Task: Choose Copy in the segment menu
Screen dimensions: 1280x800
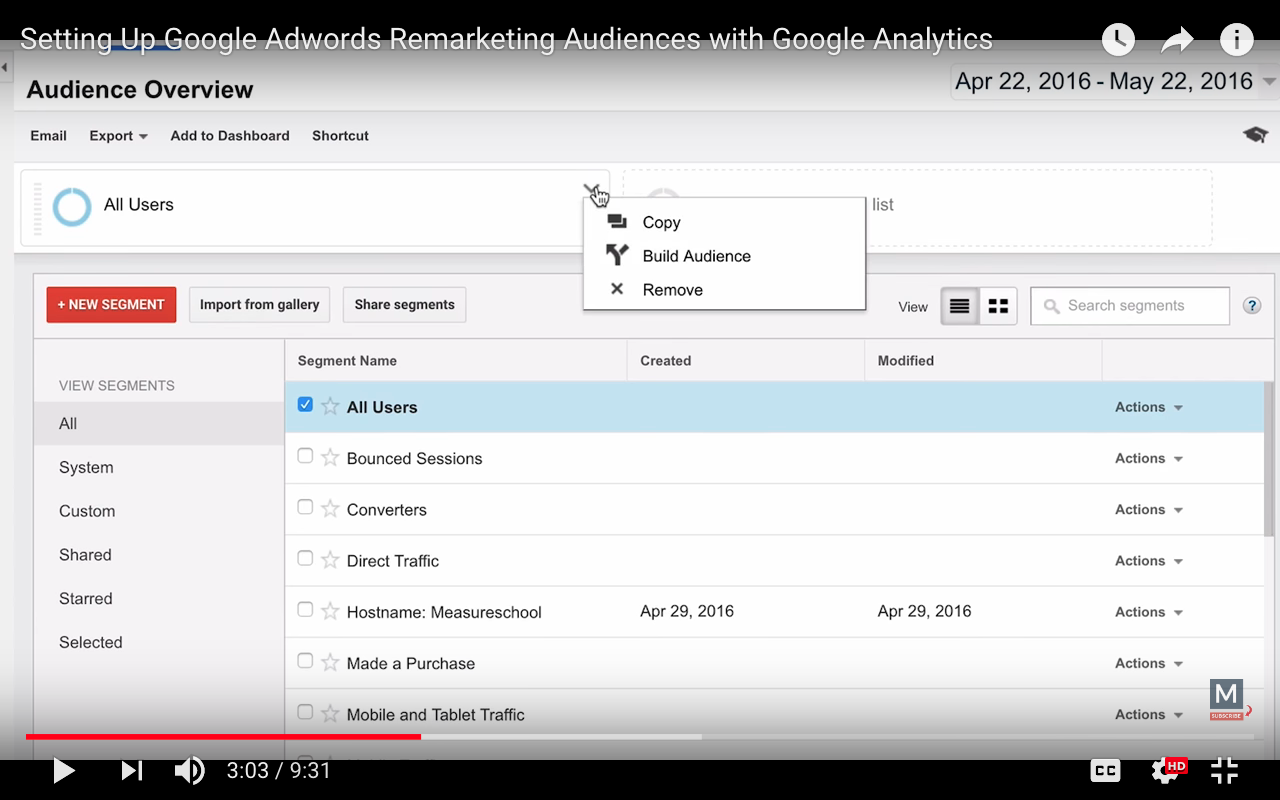Action: (x=661, y=222)
